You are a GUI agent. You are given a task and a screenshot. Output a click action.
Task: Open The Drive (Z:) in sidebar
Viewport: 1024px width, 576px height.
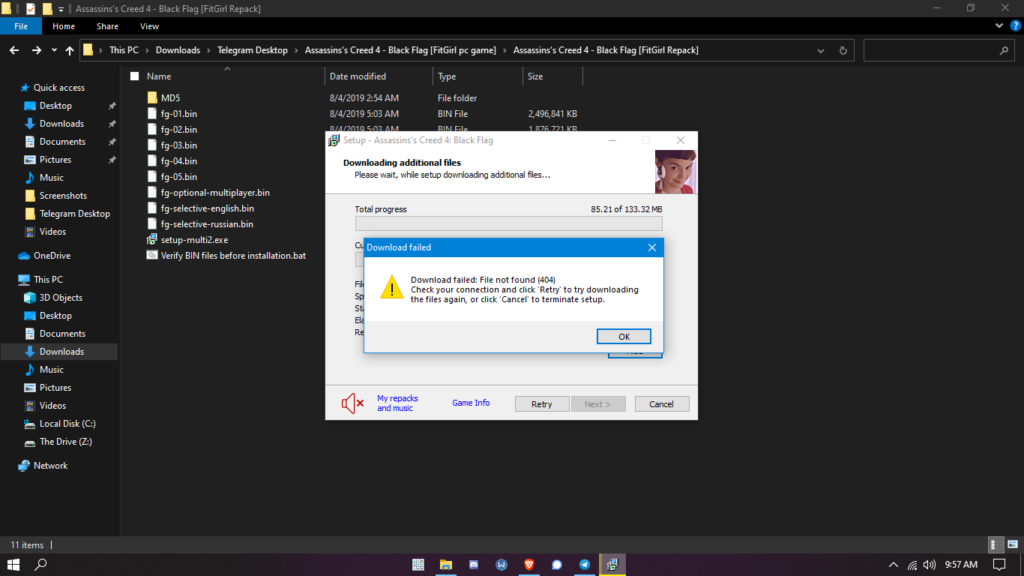pos(65,442)
